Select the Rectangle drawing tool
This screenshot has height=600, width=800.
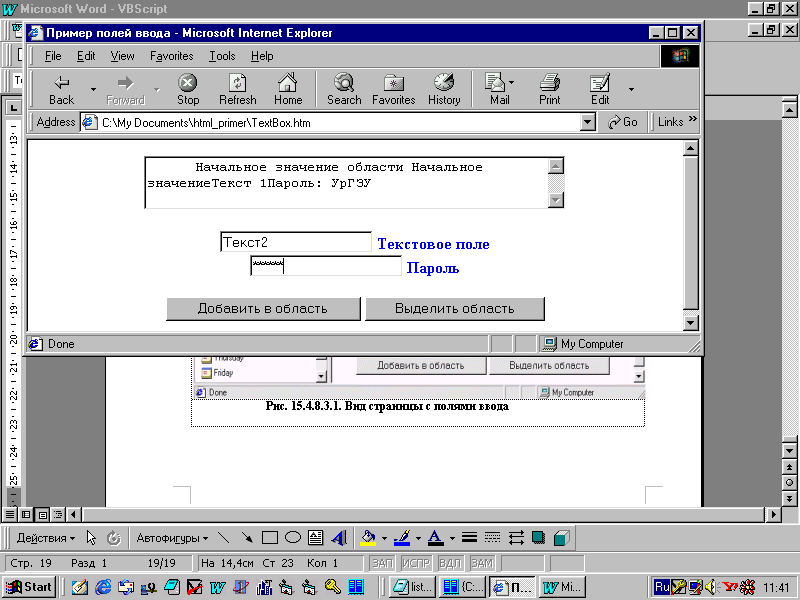click(x=269, y=538)
